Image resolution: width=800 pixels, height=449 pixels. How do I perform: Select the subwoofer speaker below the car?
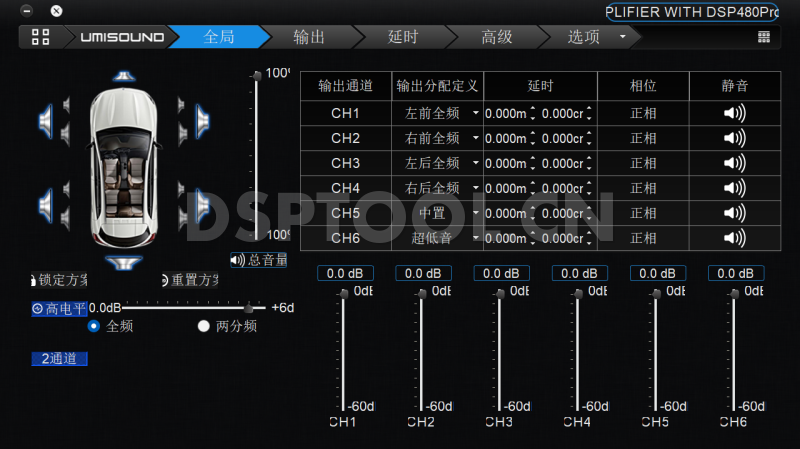coord(123,263)
